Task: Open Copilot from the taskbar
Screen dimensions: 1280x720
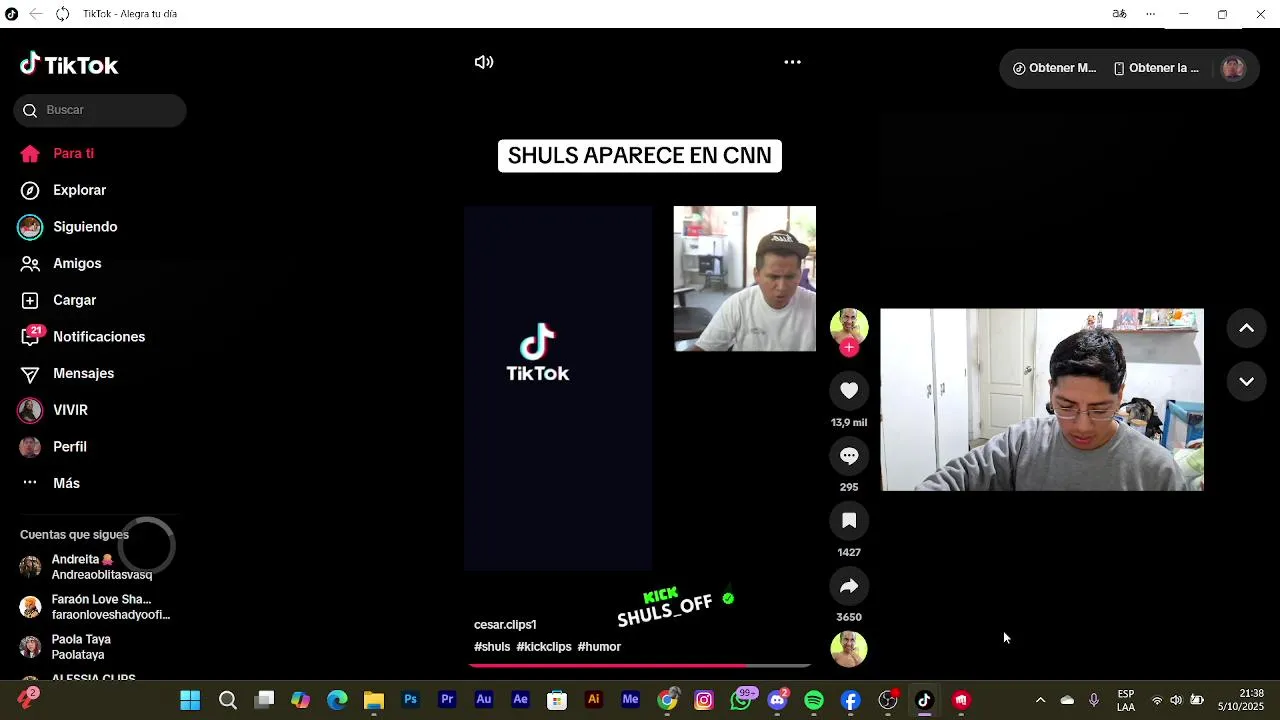Action: tap(301, 700)
